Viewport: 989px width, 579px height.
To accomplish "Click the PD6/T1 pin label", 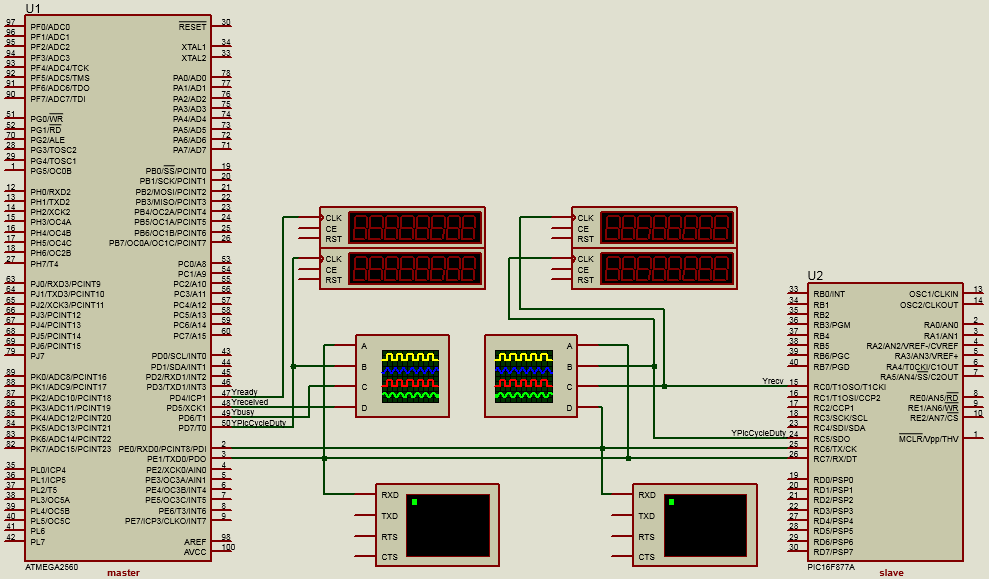I will [192, 418].
